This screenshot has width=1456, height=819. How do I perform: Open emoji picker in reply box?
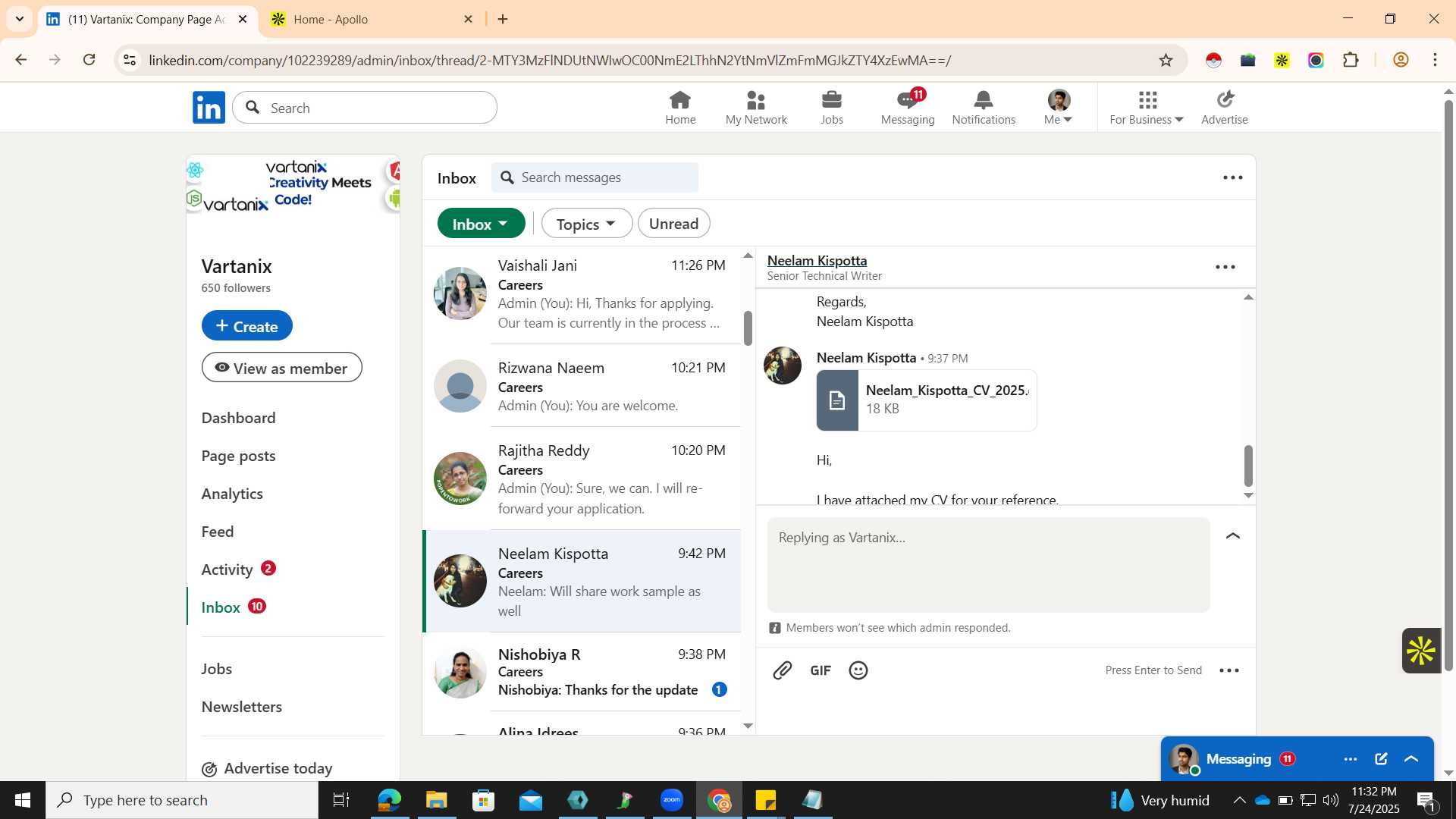858,670
